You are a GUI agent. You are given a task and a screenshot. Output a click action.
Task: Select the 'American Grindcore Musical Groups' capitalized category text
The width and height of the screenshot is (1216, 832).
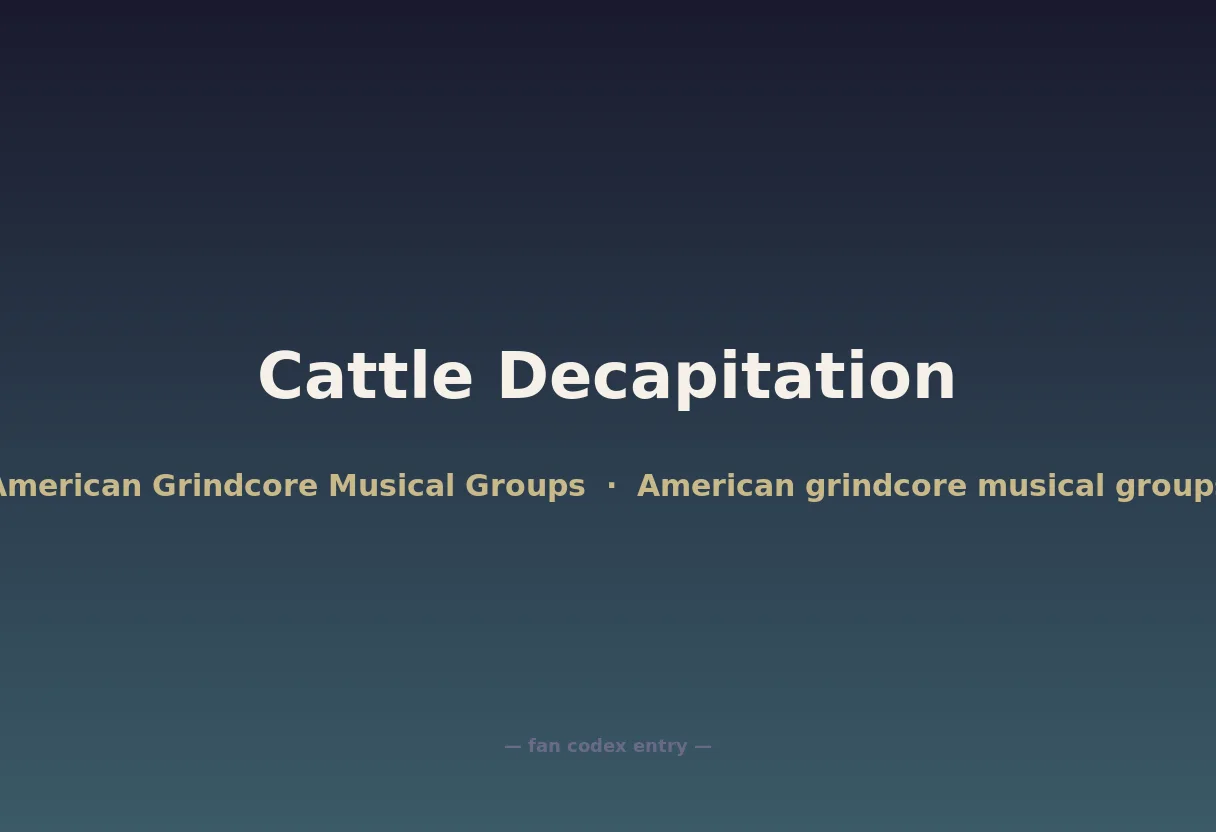(x=290, y=486)
